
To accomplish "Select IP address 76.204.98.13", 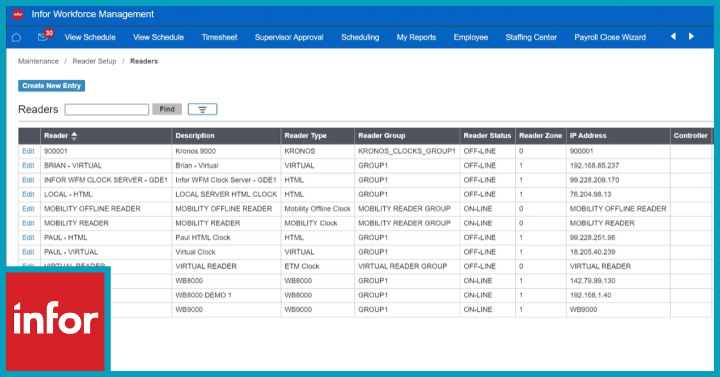I will click(x=591, y=194).
